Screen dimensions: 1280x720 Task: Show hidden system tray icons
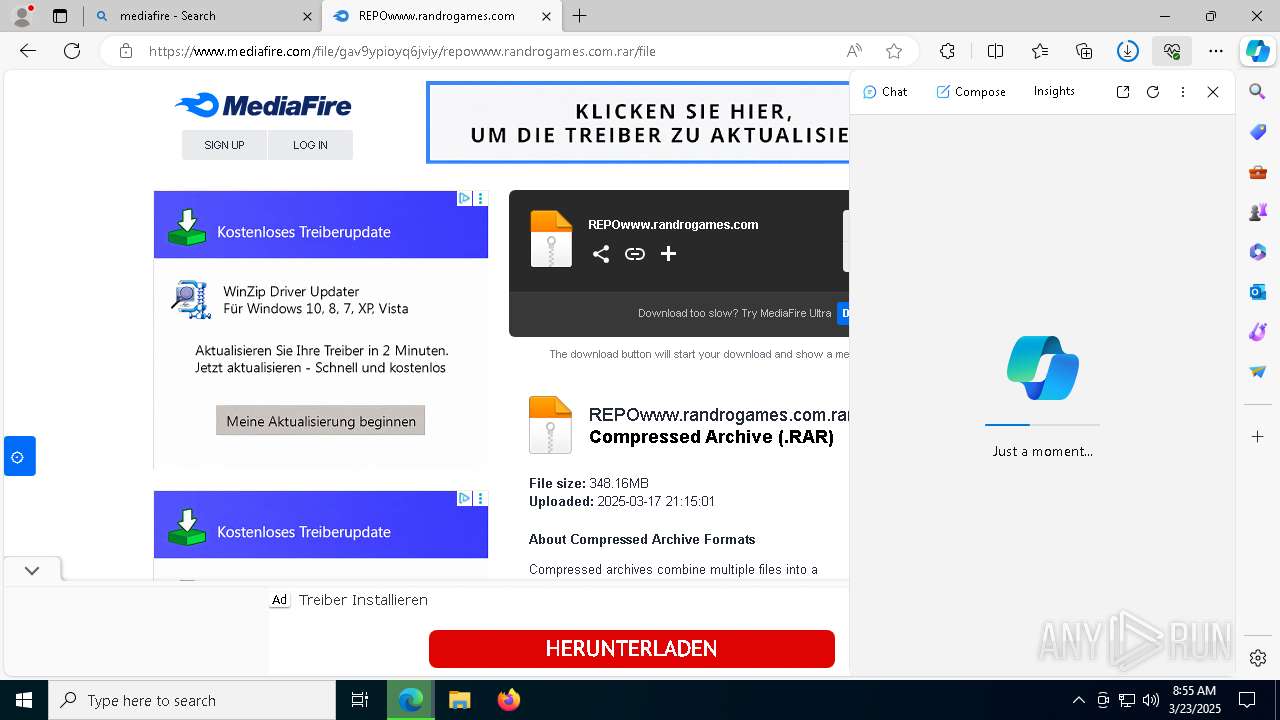1078,700
